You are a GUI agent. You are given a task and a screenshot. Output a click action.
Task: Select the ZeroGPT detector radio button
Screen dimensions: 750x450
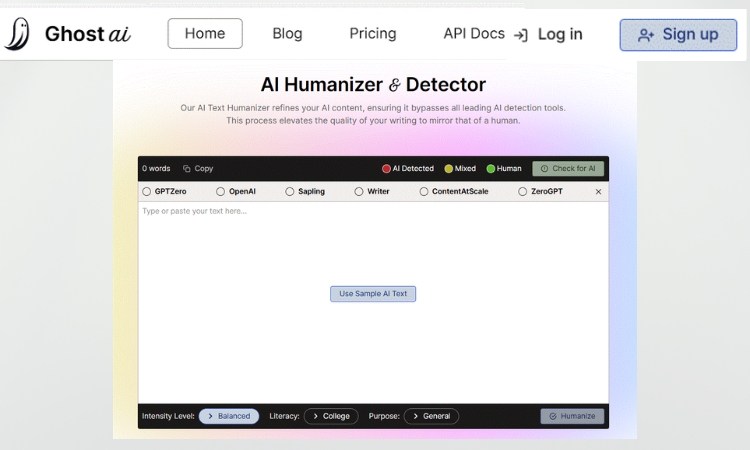[x=523, y=191]
